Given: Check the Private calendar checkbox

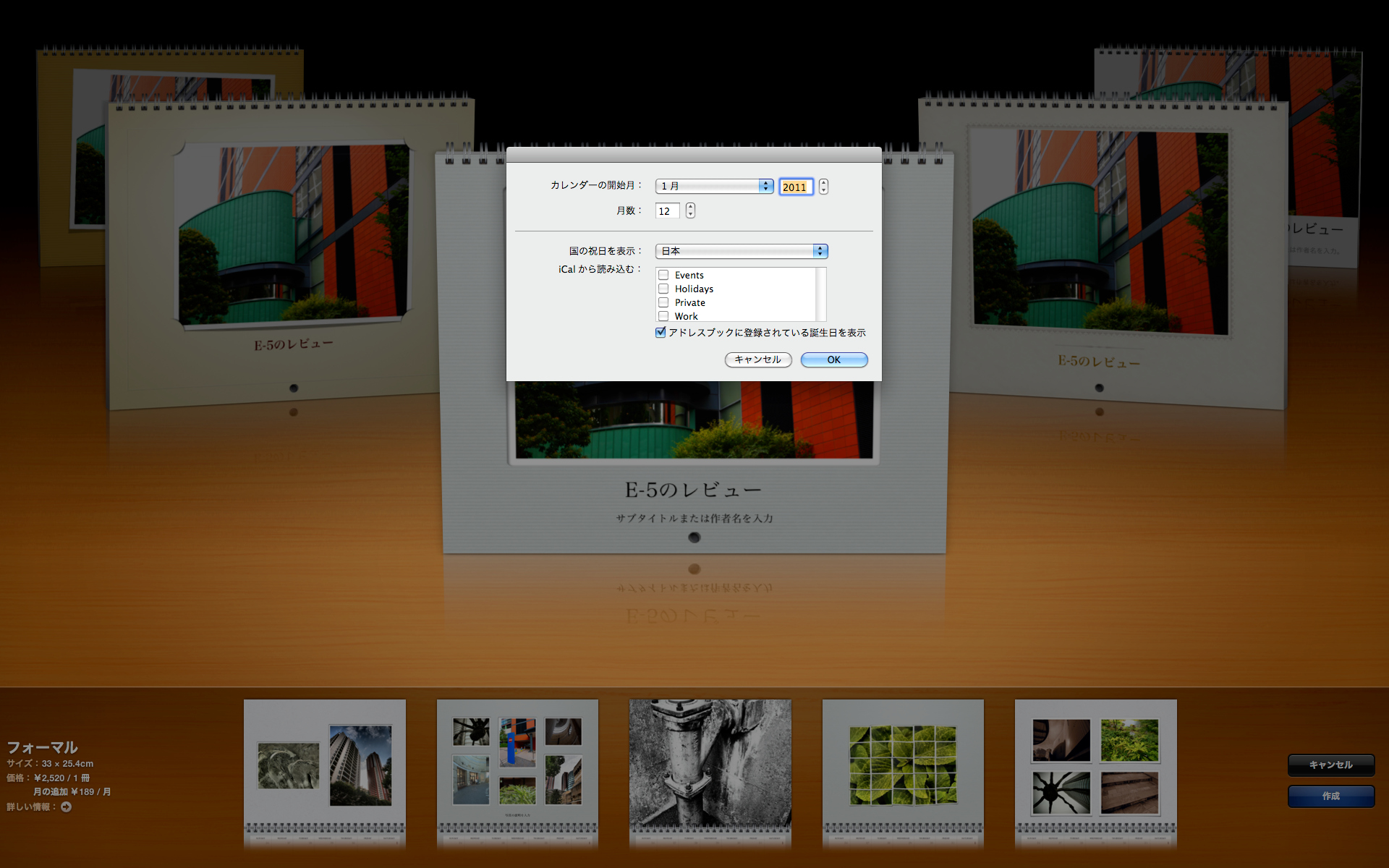Looking at the screenshot, I should [x=663, y=302].
